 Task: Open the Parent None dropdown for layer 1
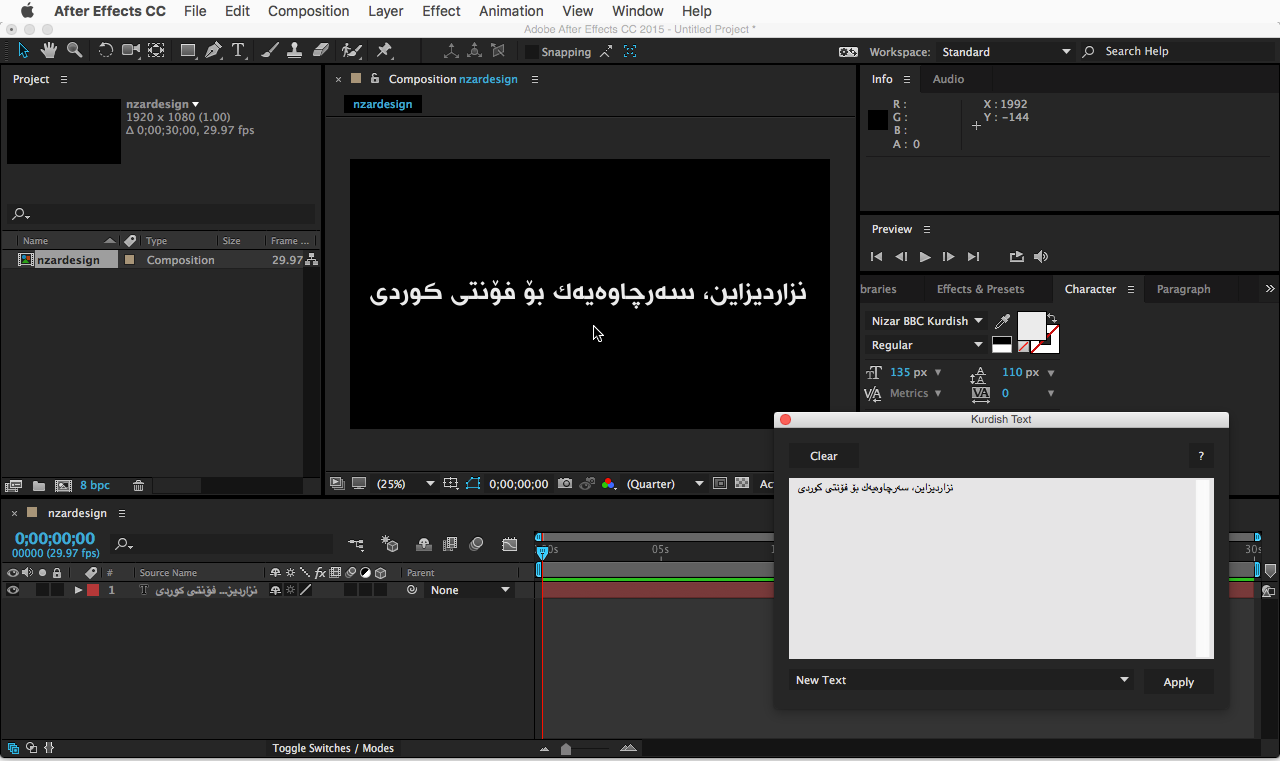coord(470,590)
